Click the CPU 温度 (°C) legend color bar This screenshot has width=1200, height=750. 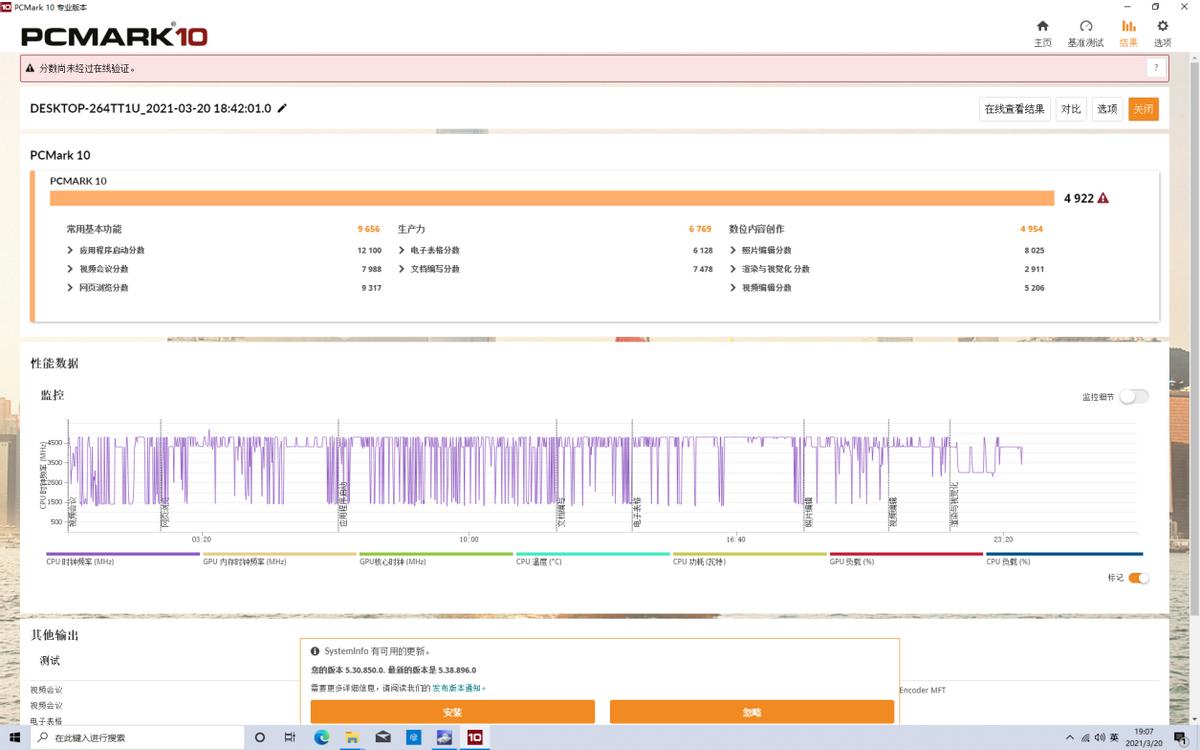tap(593, 554)
